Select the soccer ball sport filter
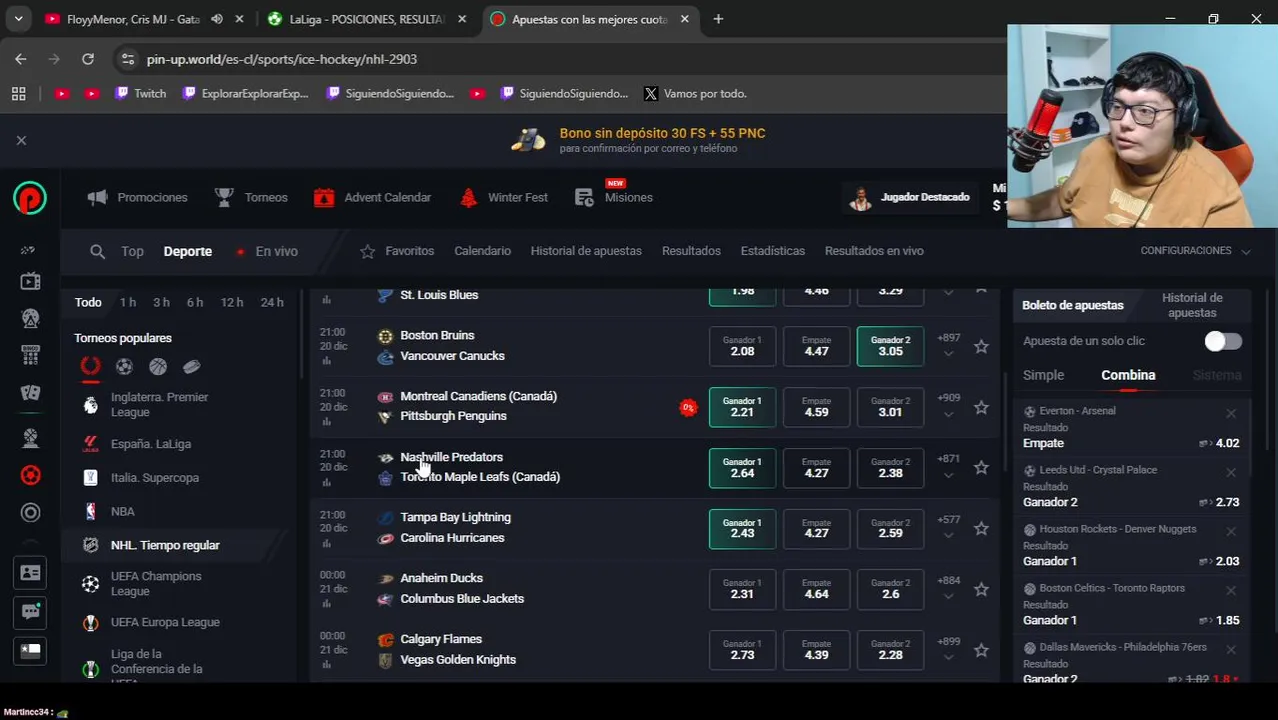Viewport: 1278px width, 720px height. pos(124,367)
